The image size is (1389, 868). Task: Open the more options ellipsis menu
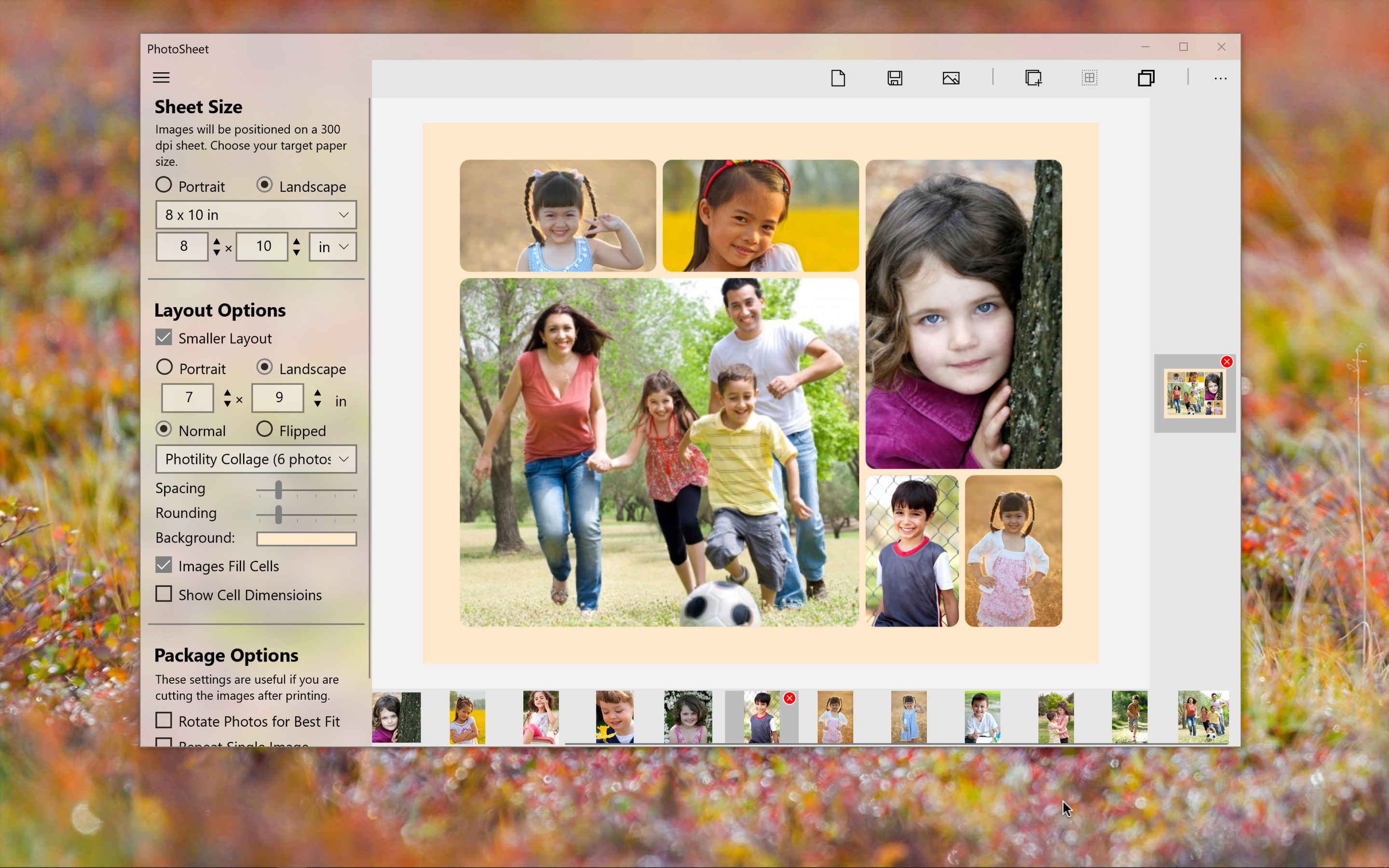pyautogui.click(x=1220, y=78)
